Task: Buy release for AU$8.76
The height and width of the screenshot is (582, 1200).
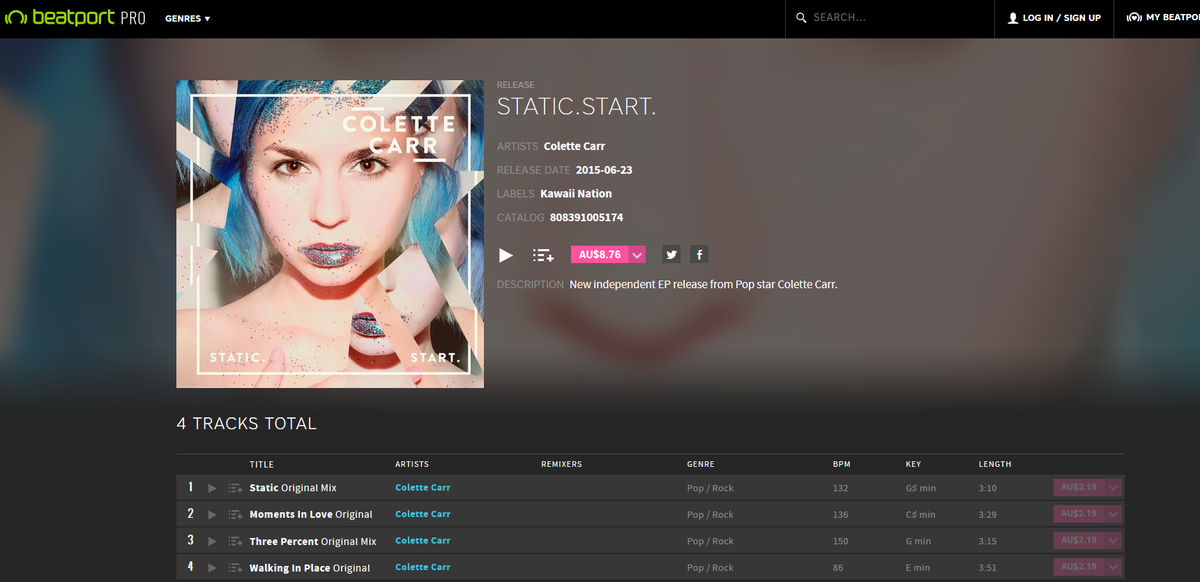Action: (600, 255)
